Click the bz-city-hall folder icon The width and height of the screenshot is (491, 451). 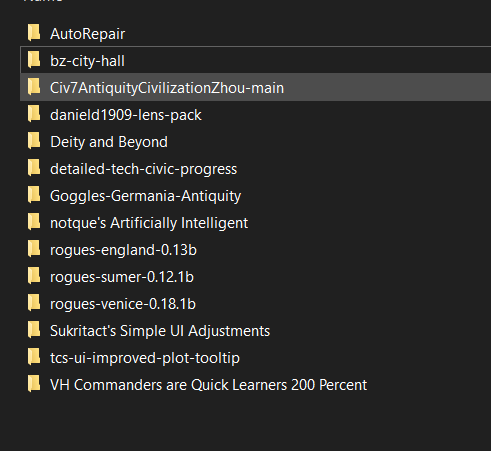(x=34, y=60)
